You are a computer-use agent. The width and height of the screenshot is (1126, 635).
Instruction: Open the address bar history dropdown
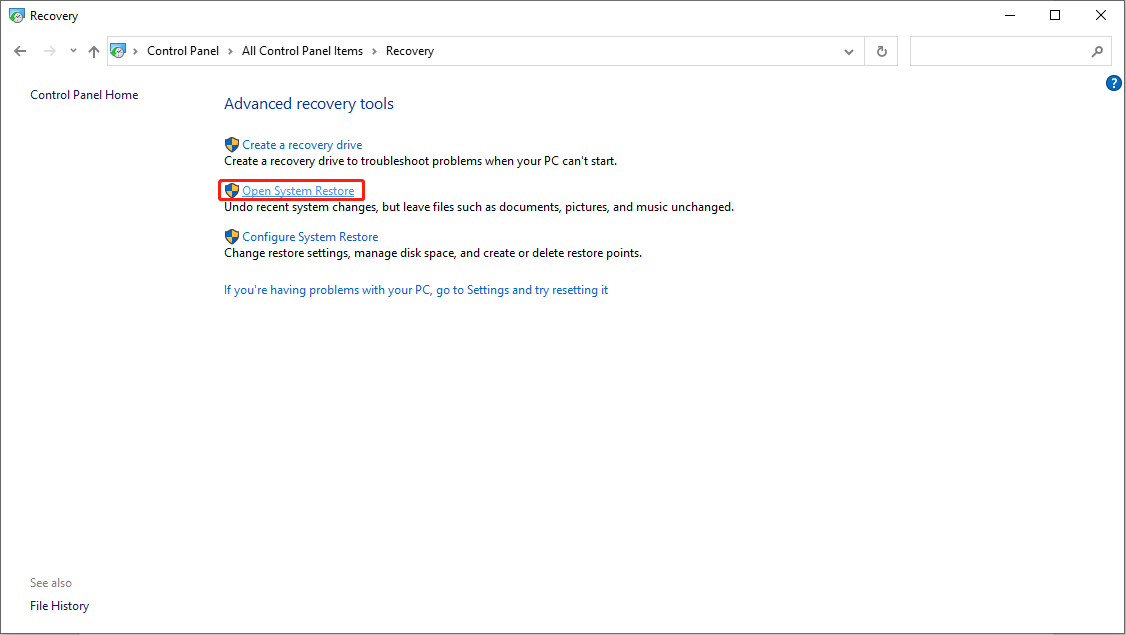click(x=848, y=51)
